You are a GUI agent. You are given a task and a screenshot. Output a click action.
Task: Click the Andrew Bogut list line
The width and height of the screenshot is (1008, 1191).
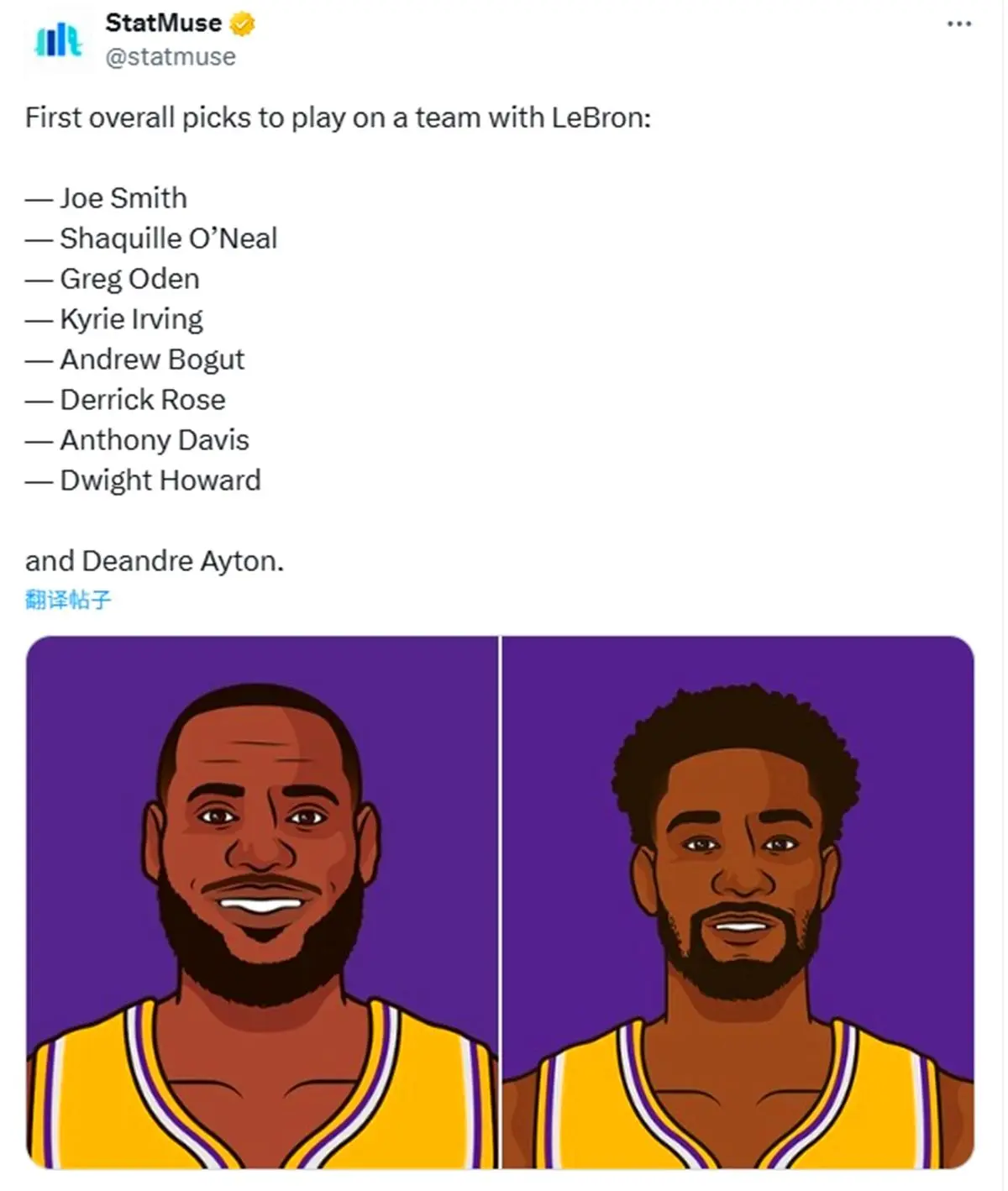coord(135,359)
